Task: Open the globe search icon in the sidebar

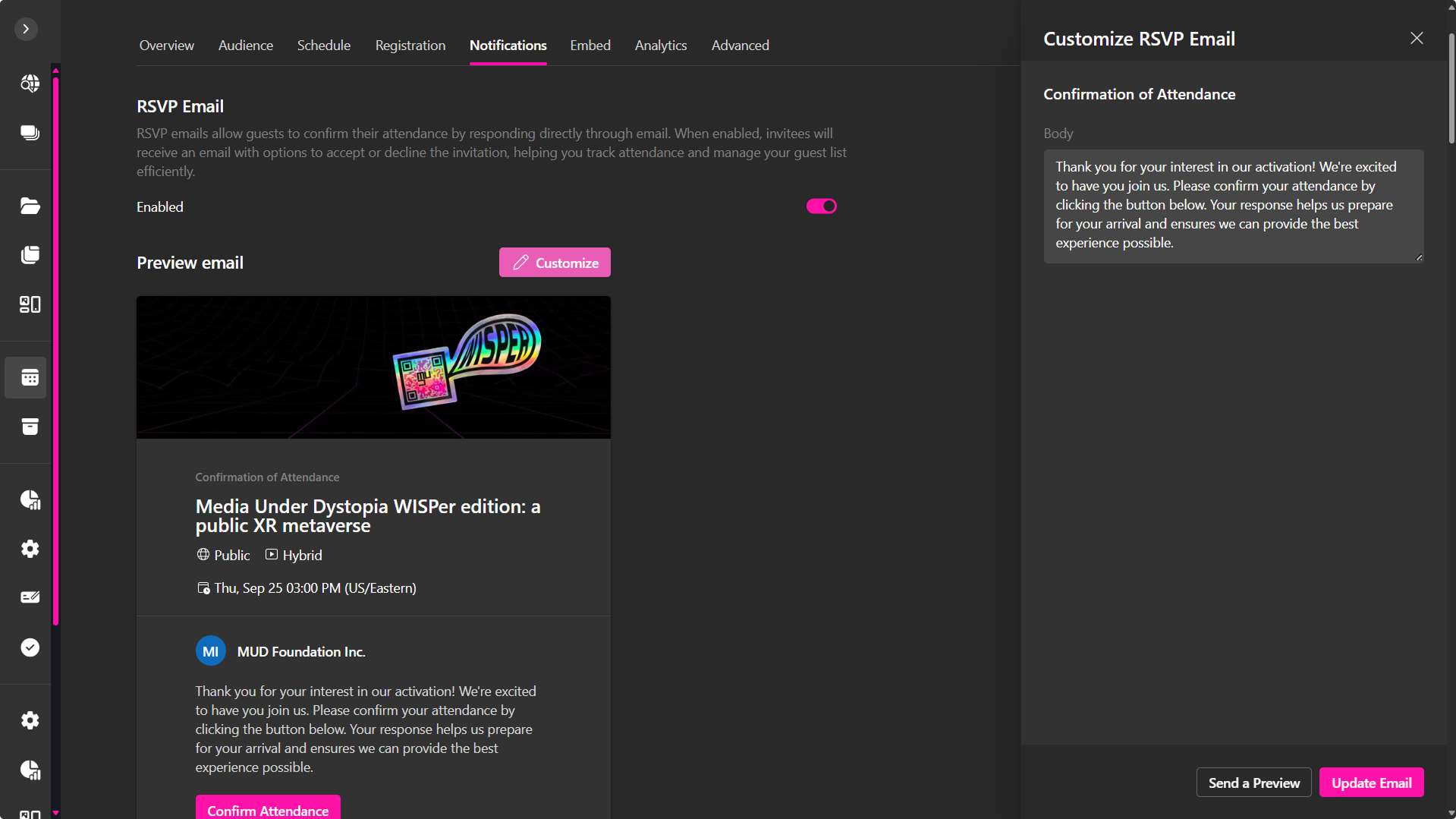Action: click(30, 83)
